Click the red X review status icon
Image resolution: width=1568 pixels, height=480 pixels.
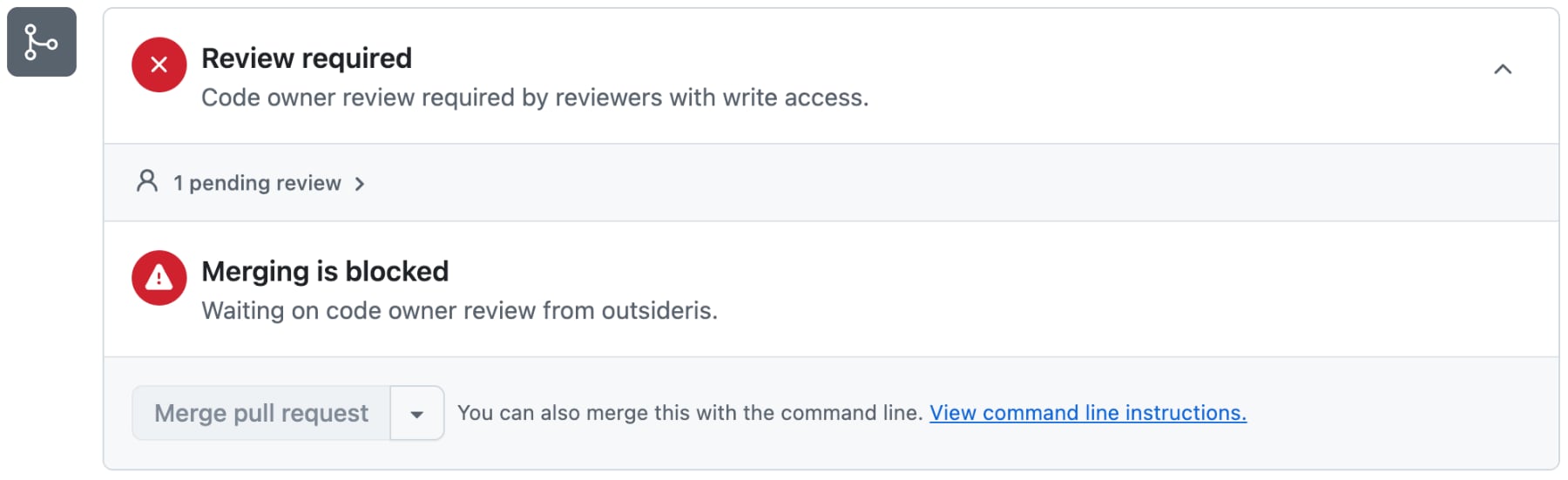pos(159,64)
